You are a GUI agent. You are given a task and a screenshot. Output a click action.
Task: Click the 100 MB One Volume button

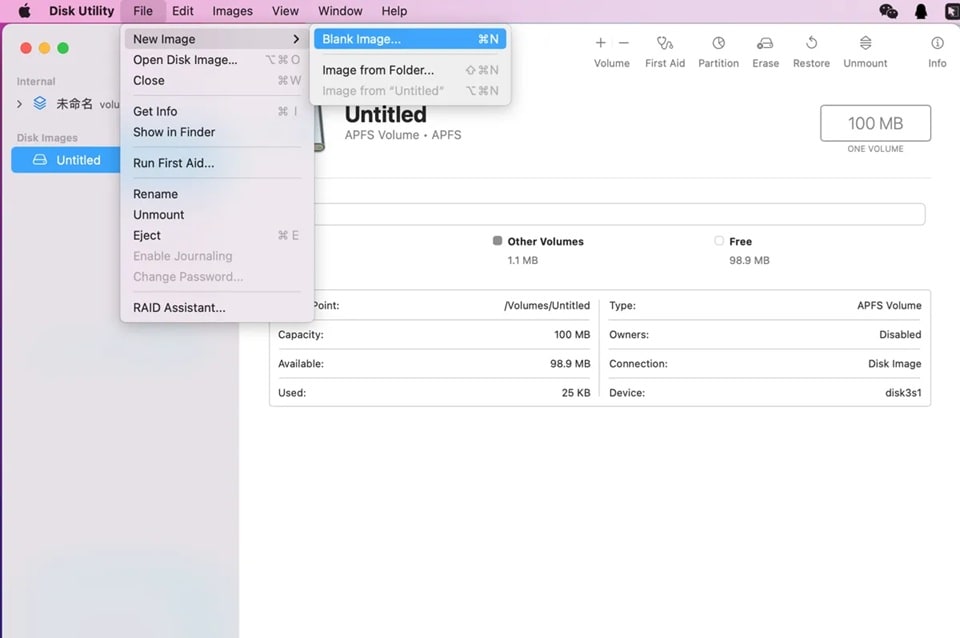pos(875,123)
